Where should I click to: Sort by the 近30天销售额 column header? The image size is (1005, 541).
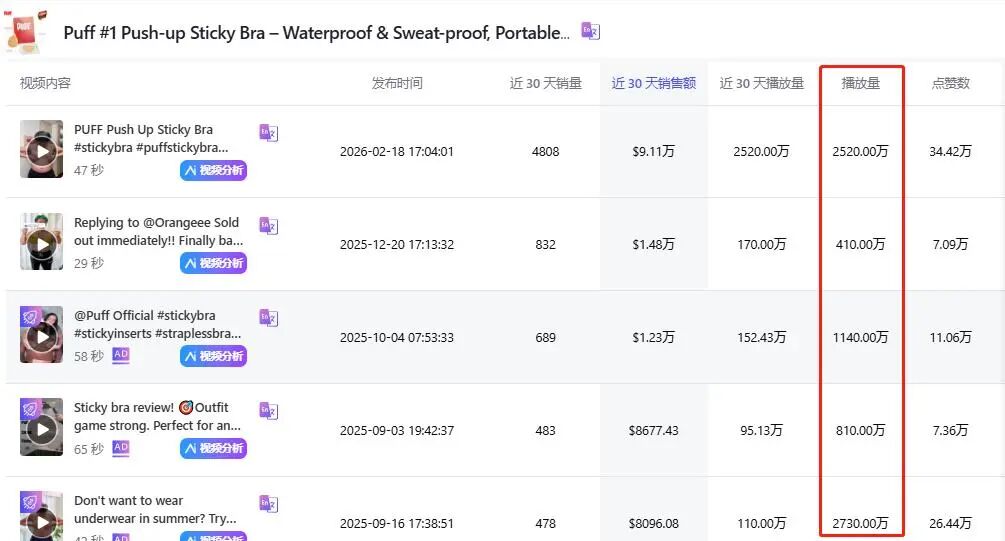pos(653,83)
